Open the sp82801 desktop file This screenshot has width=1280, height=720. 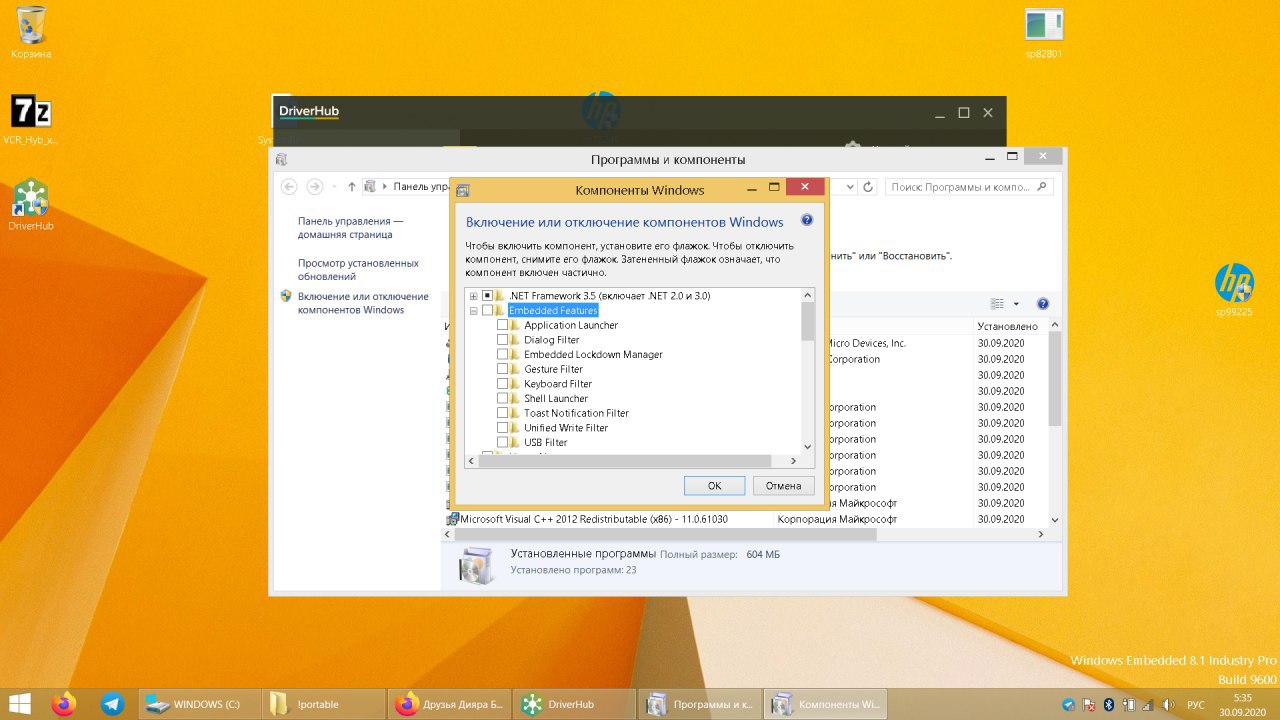point(1044,30)
